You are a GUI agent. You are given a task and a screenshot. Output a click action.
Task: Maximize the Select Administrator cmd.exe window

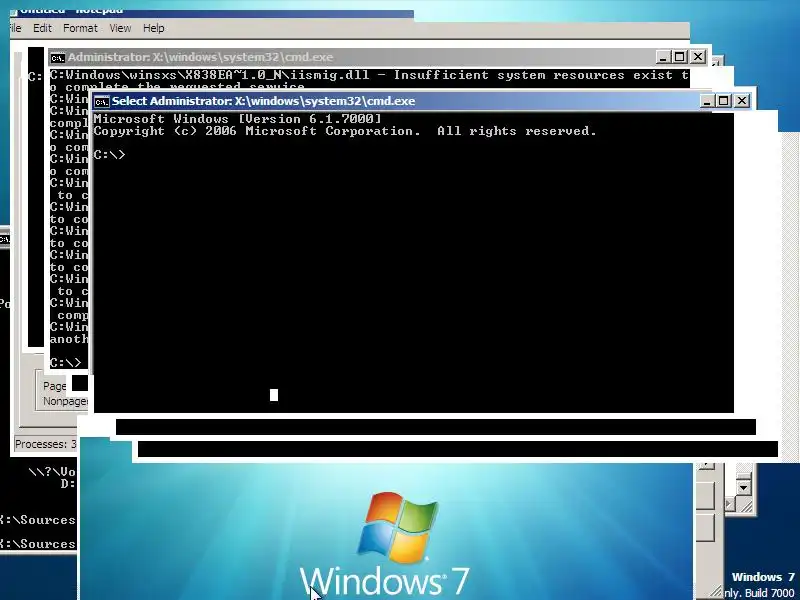(x=723, y=101)
